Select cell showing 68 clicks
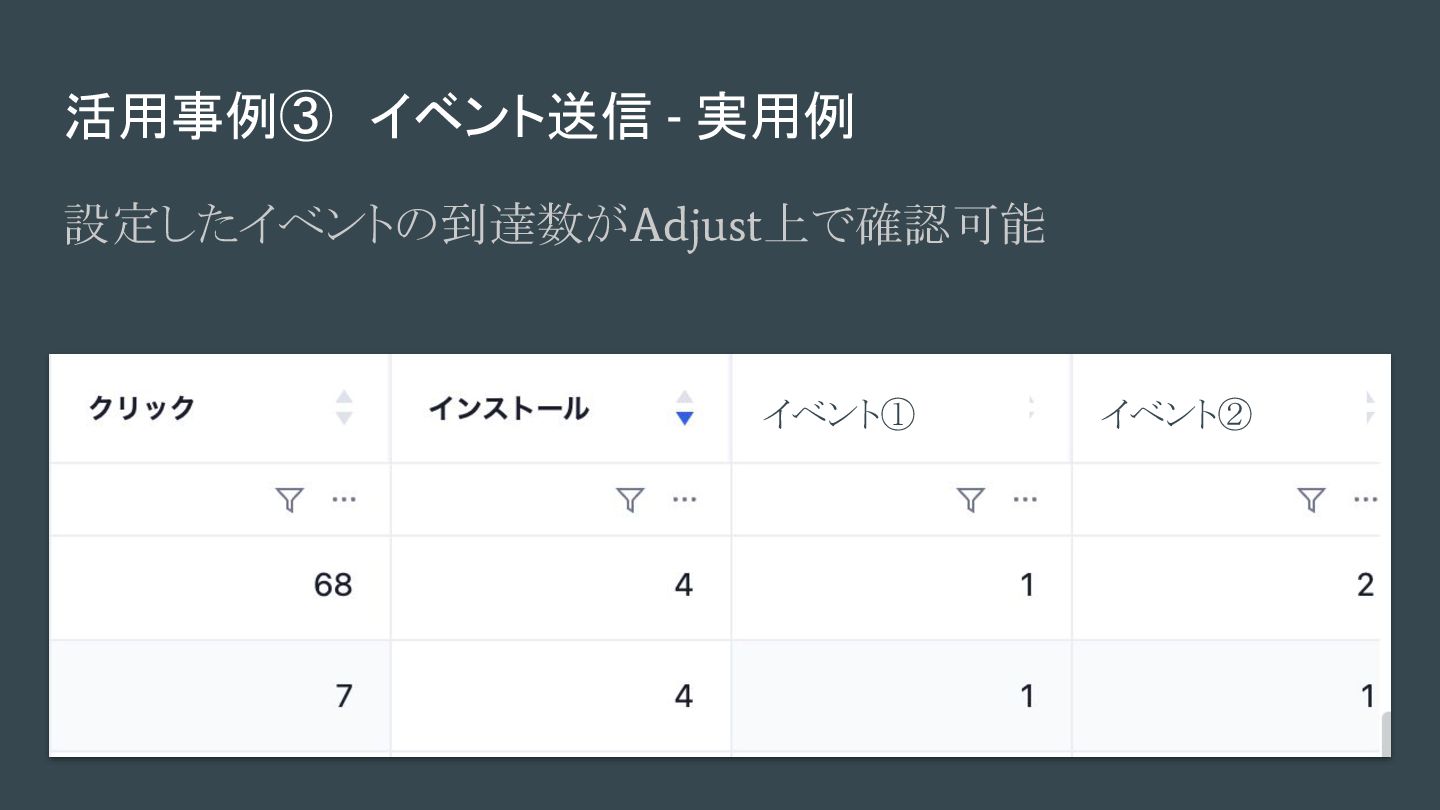The width and height of the screenshot is (1440, 810). (x=219, y=587)
